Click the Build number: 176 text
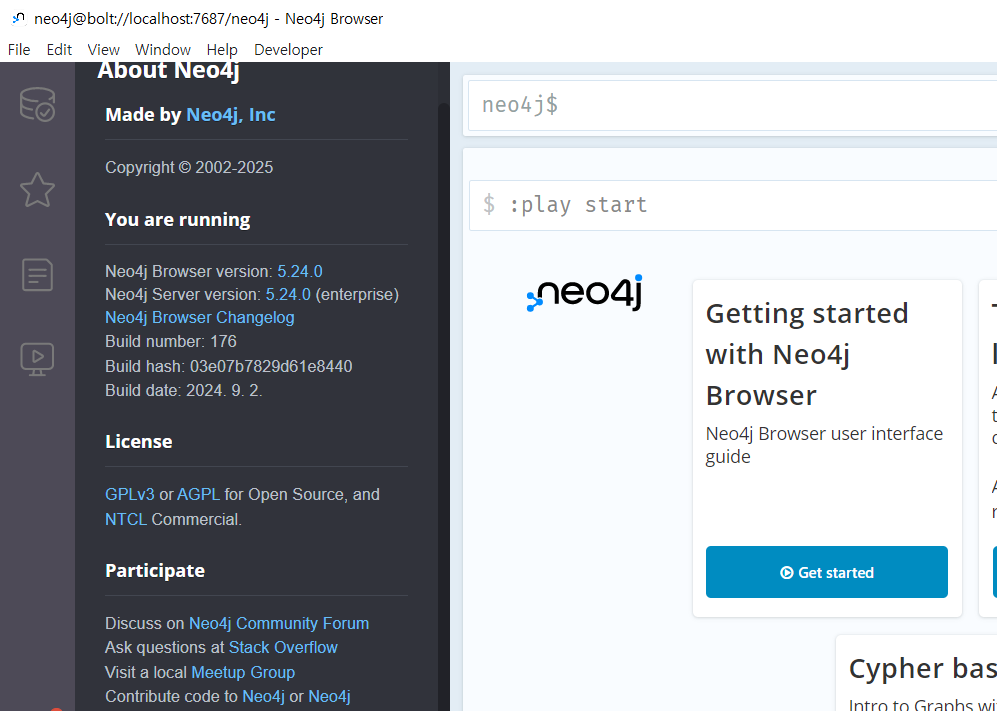Viewport: 997px width, 711px height. [171, 342]
